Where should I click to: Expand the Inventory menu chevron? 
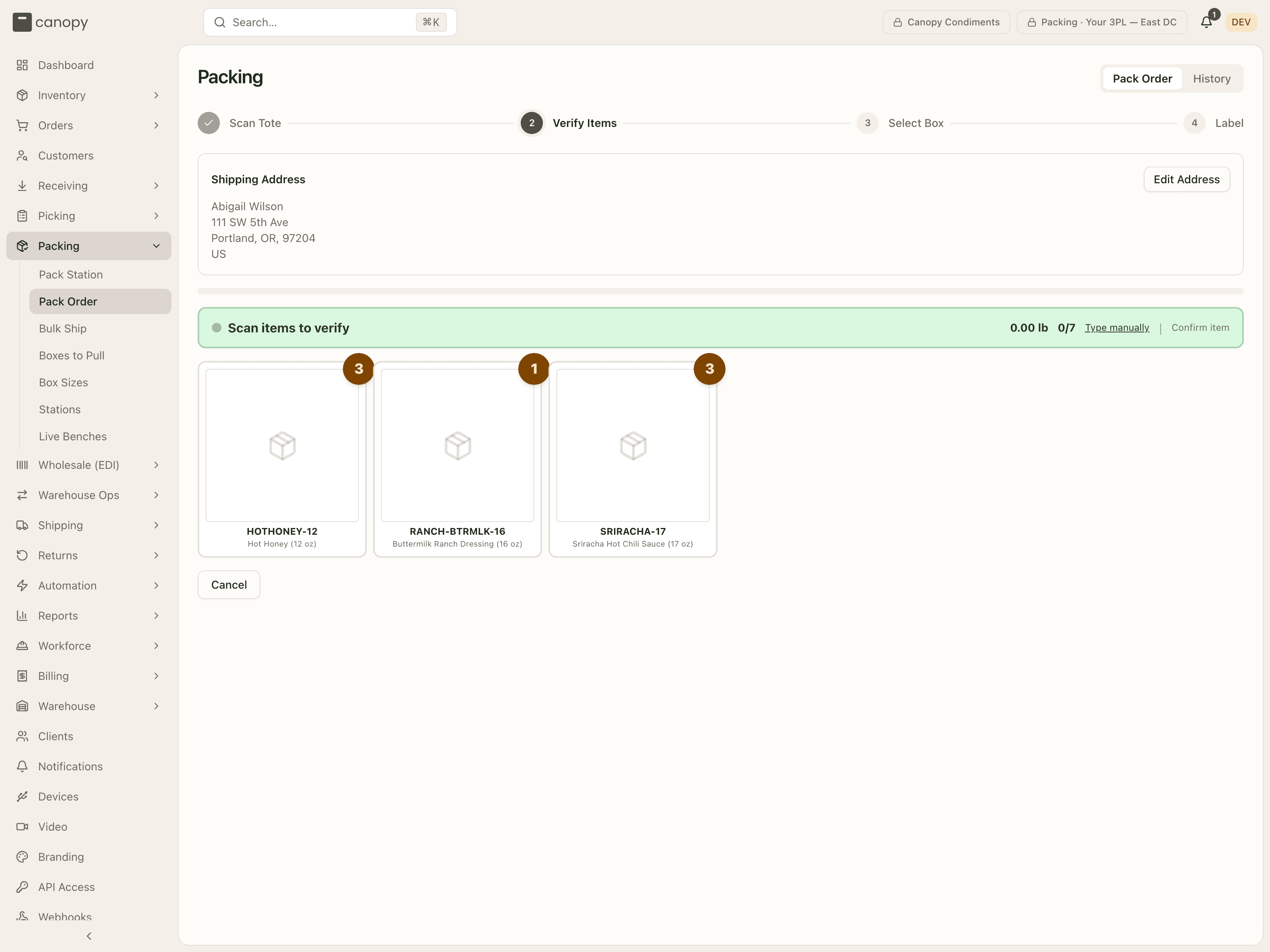[x=156, y=95]
